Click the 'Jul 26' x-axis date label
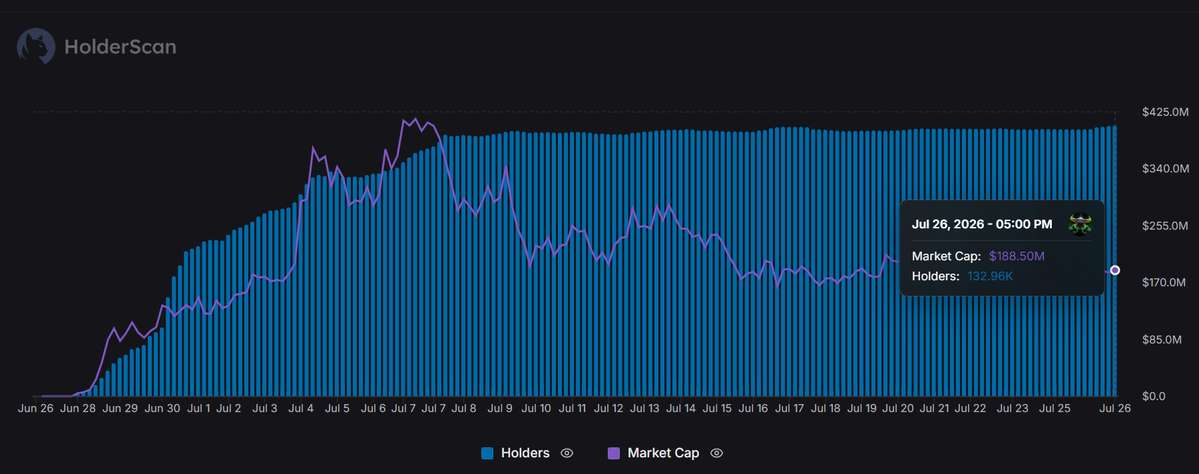1199x474 pixels. point(1113,409)
